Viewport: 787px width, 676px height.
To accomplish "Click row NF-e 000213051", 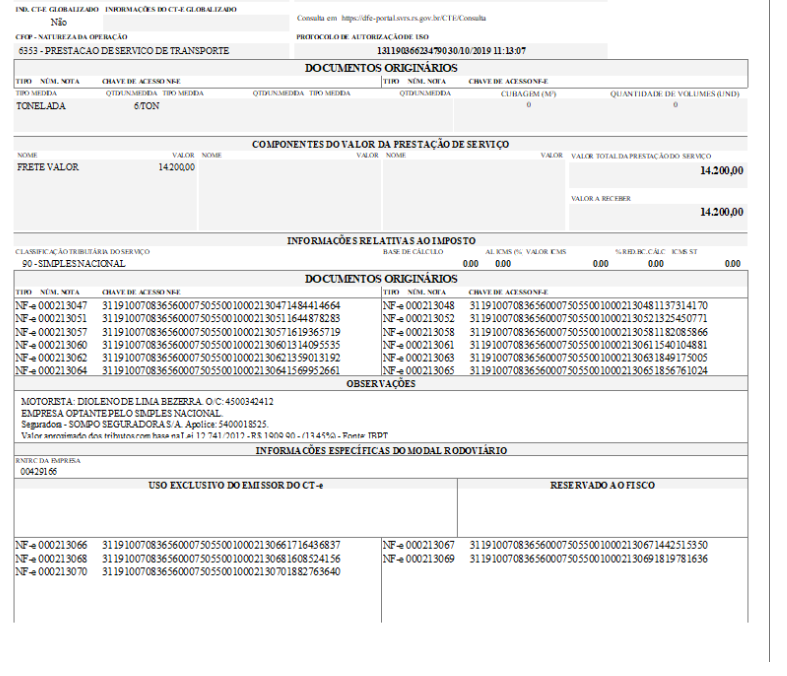I will [178, 318].
